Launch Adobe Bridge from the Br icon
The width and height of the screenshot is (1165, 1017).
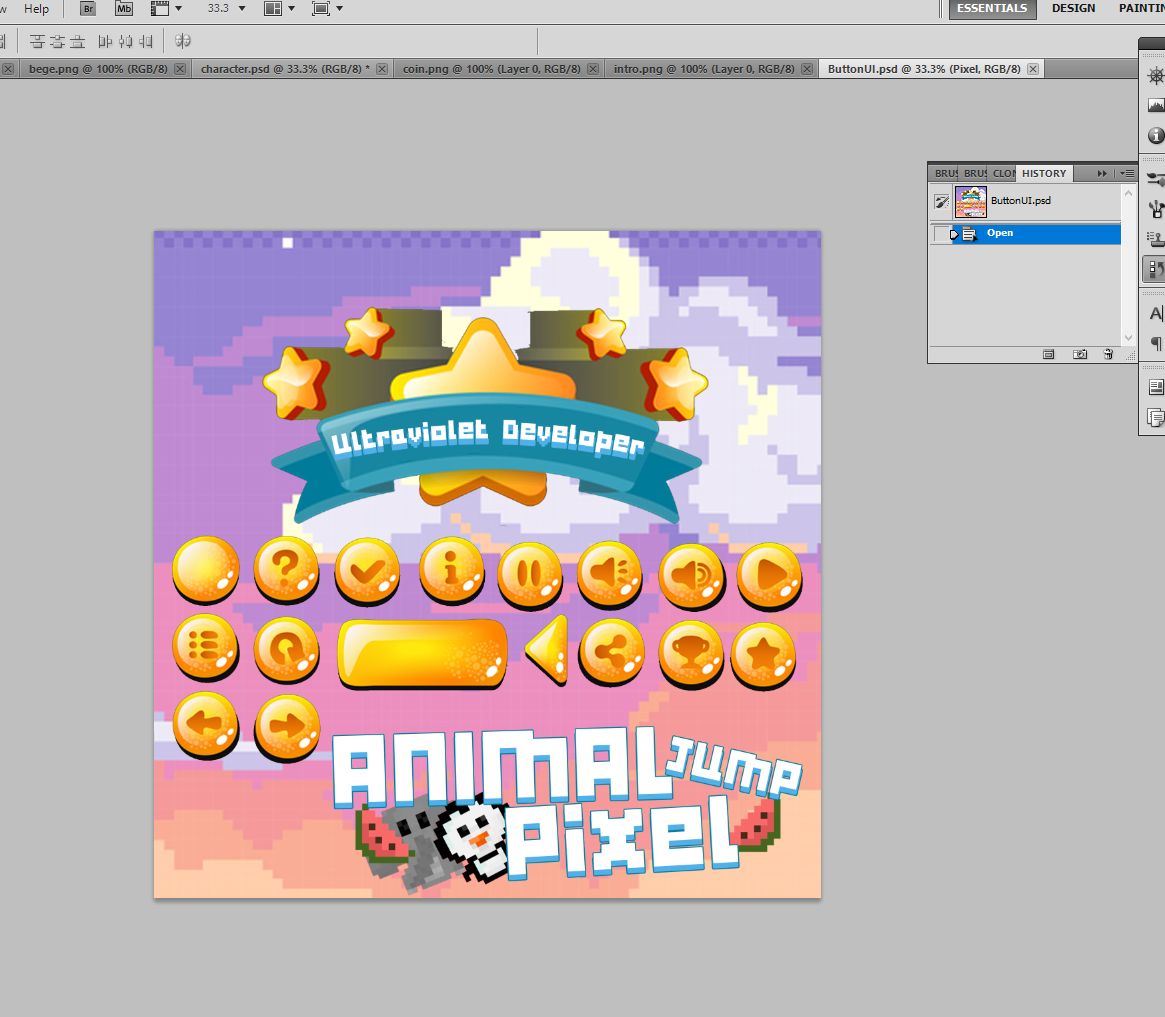point(89,9)
